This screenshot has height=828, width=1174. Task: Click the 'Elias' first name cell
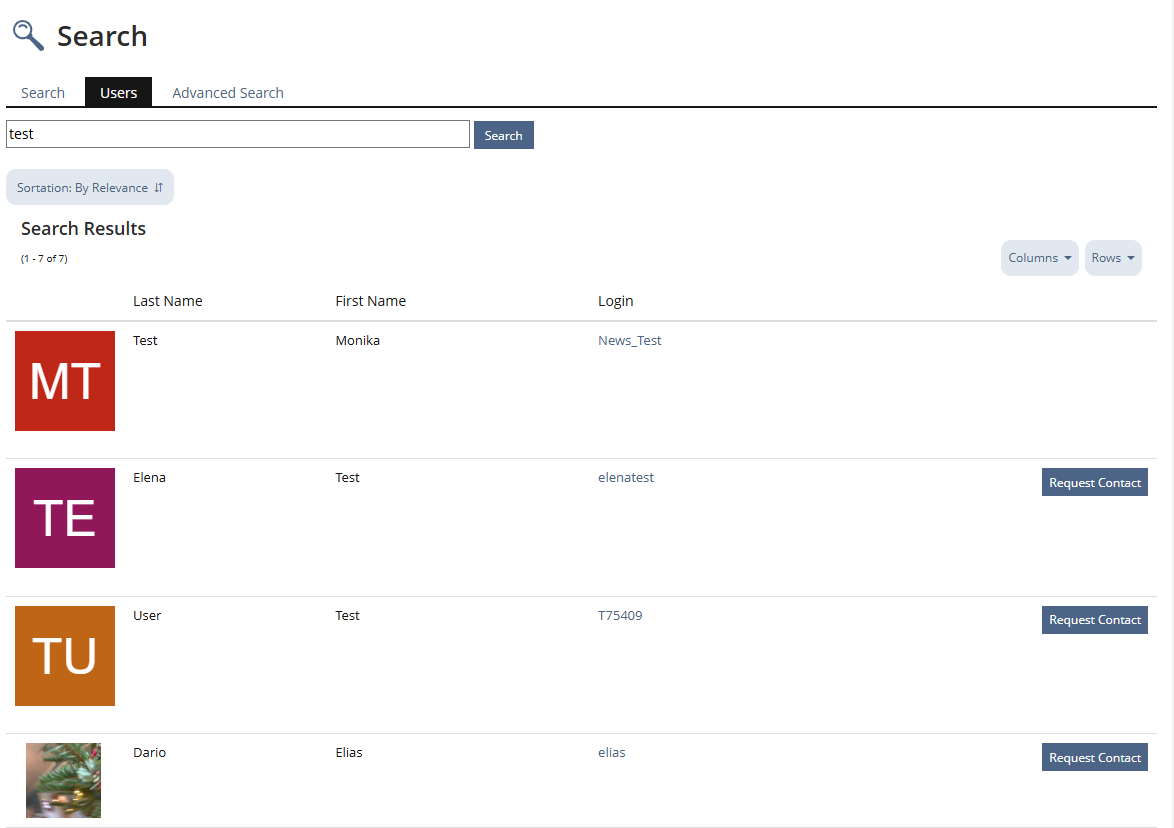[x=349, y=752]
